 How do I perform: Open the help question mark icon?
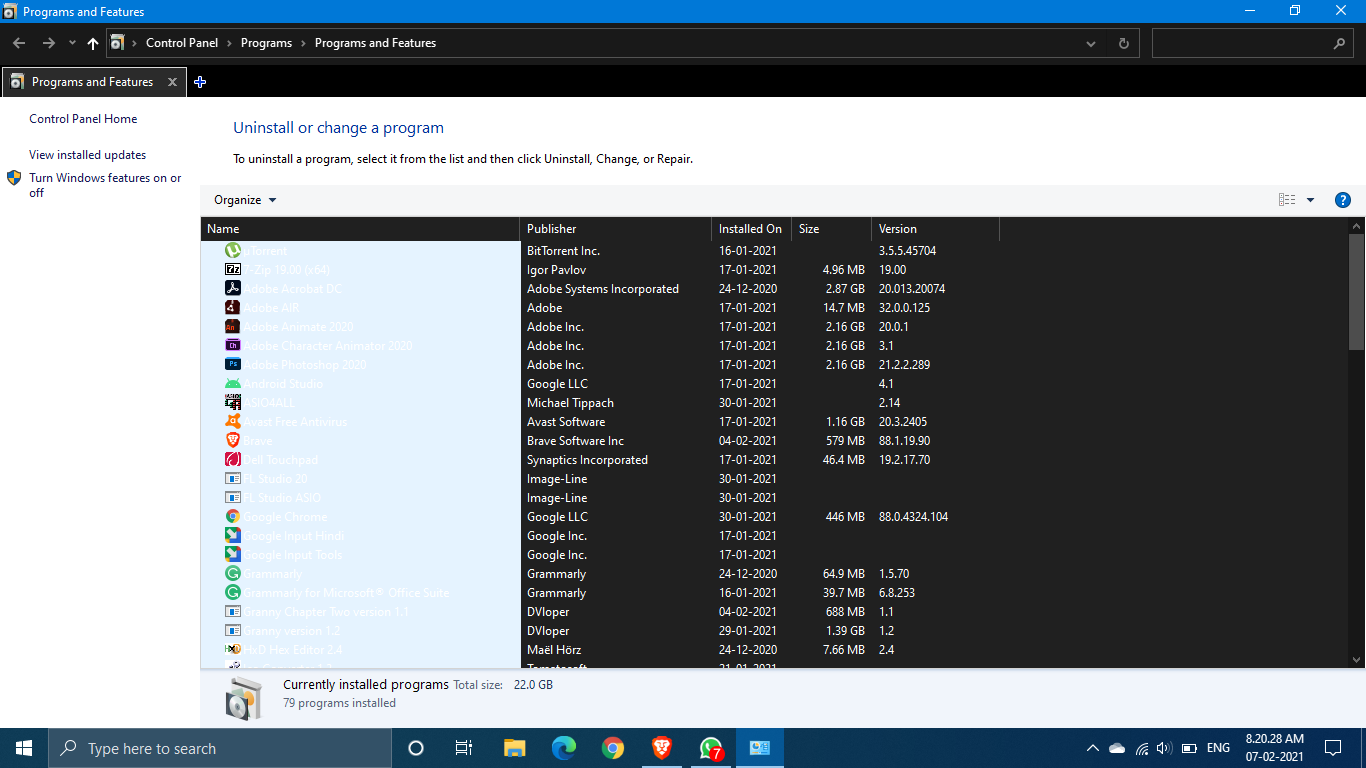point(1343,200)
